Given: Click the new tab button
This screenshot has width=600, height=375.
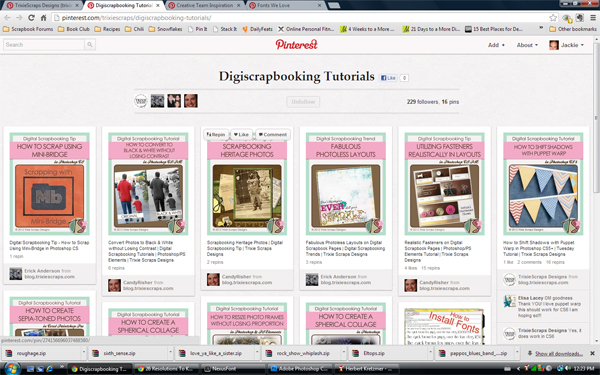Looking at the screenshot, I should point(334,5).
